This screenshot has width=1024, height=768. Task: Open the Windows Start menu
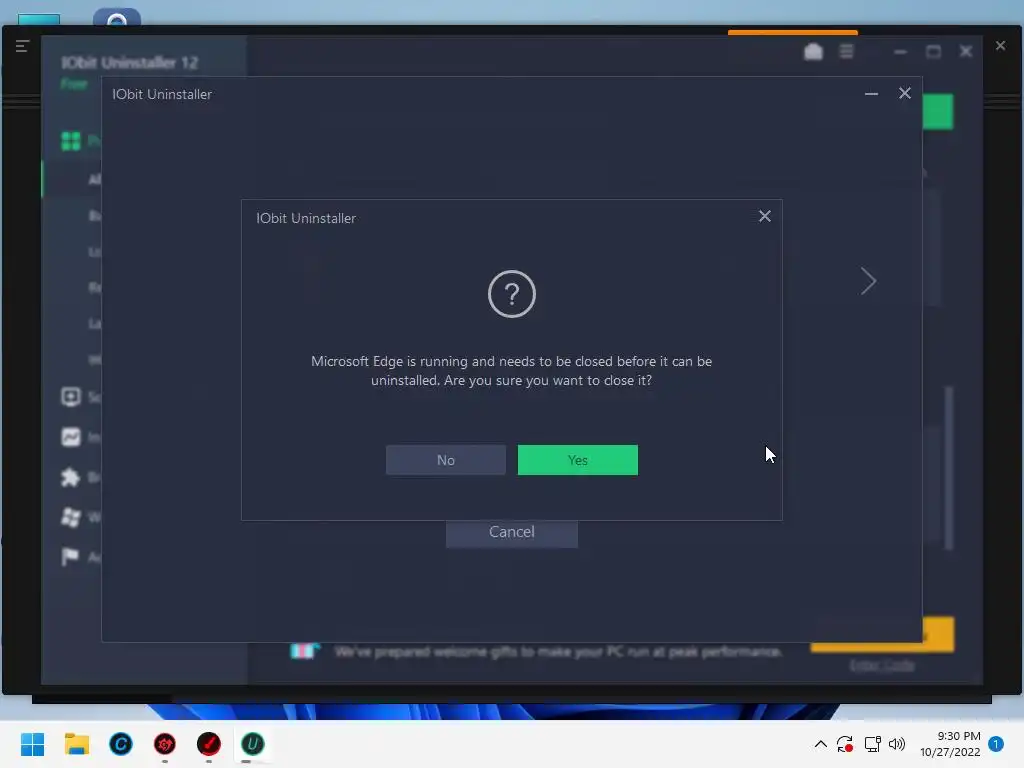coord(33,744)
